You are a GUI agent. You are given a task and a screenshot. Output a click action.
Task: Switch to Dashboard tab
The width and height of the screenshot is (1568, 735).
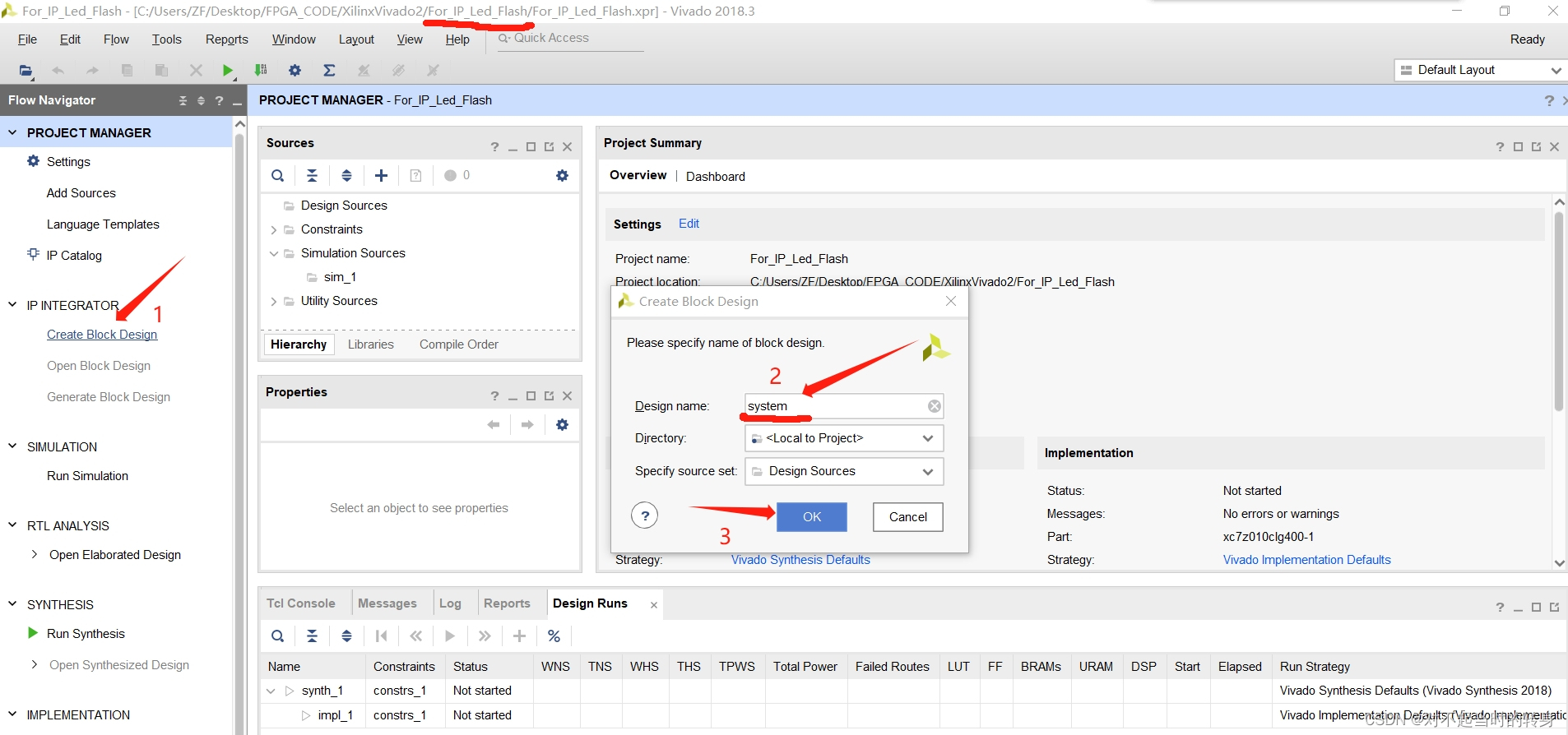point(716,176)
